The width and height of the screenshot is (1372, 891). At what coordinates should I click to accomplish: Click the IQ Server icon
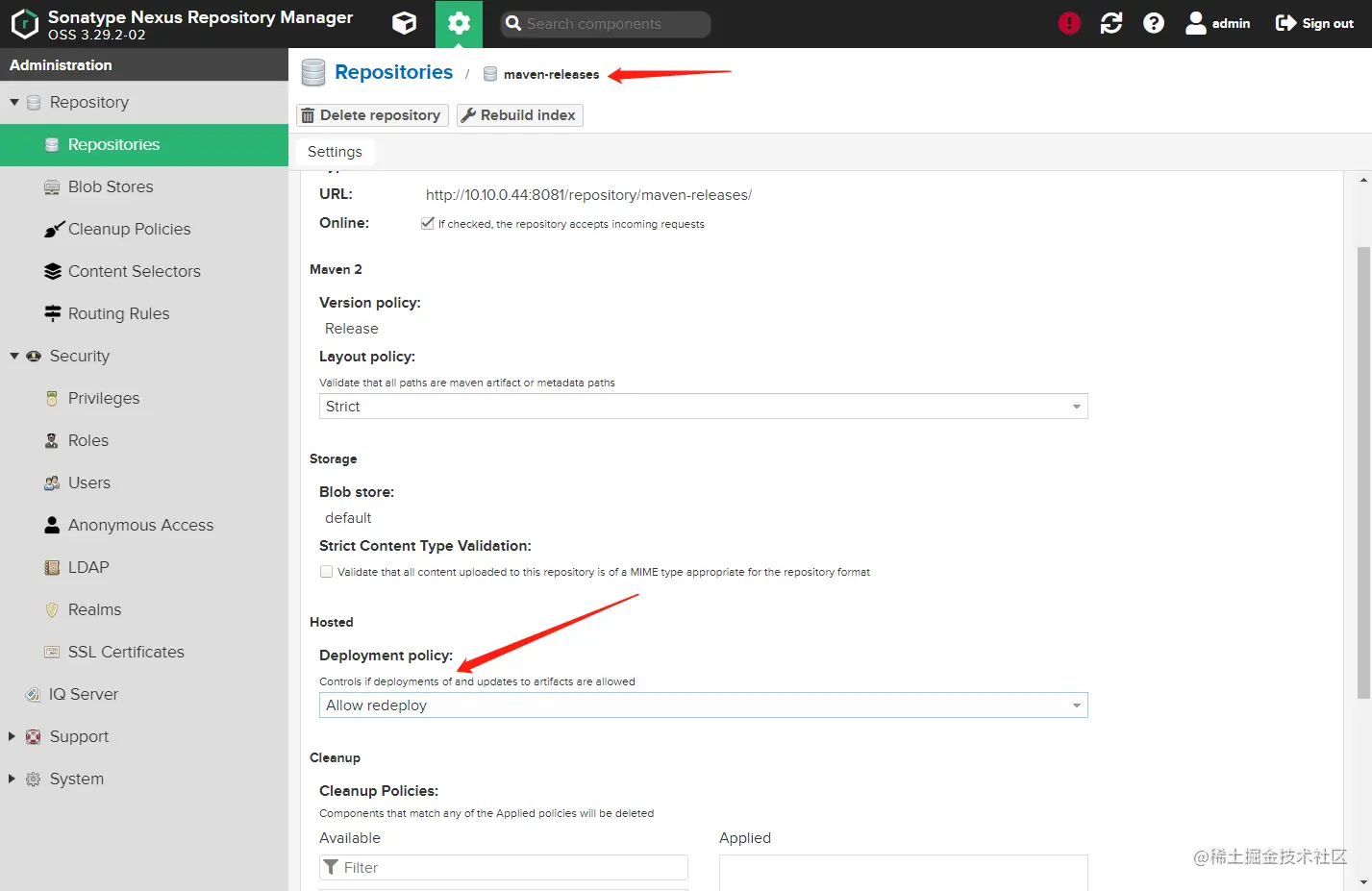[x=33, y=694]
